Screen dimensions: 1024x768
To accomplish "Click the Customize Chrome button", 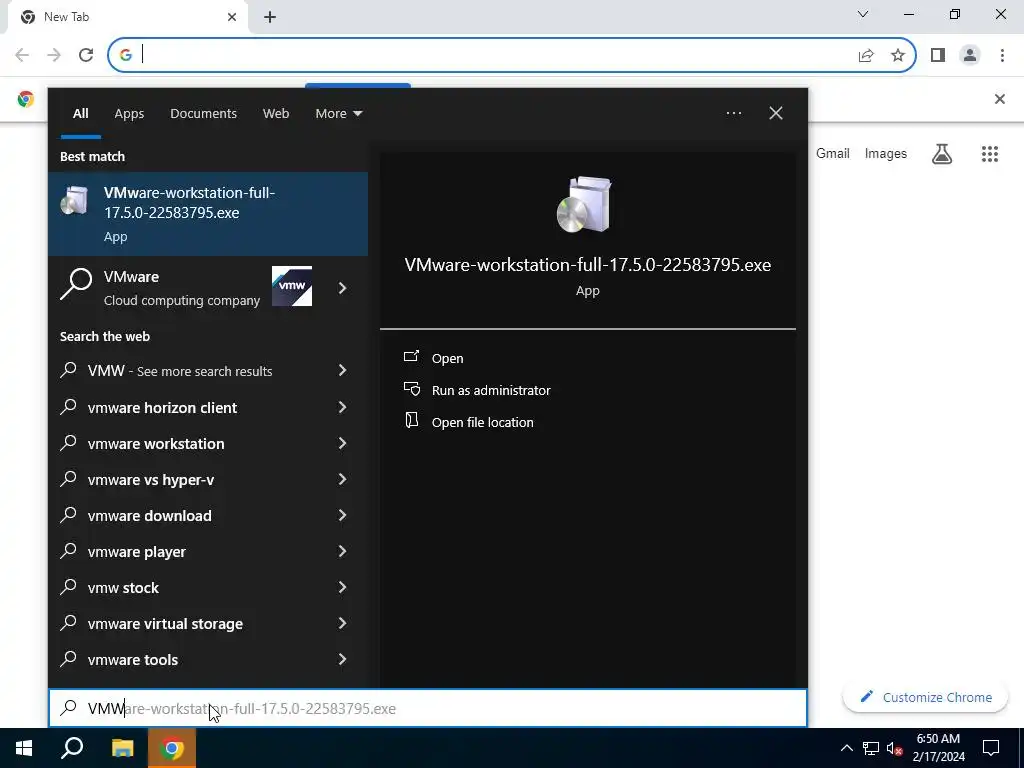I will coord(926,697).
